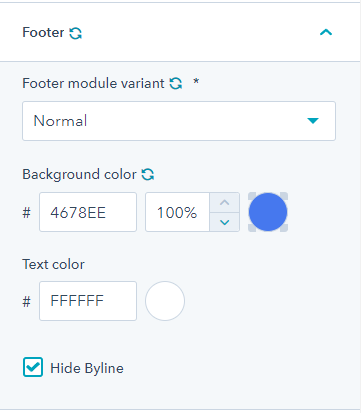
Task: Open the white text color swatch
Action: pos(165,301)
